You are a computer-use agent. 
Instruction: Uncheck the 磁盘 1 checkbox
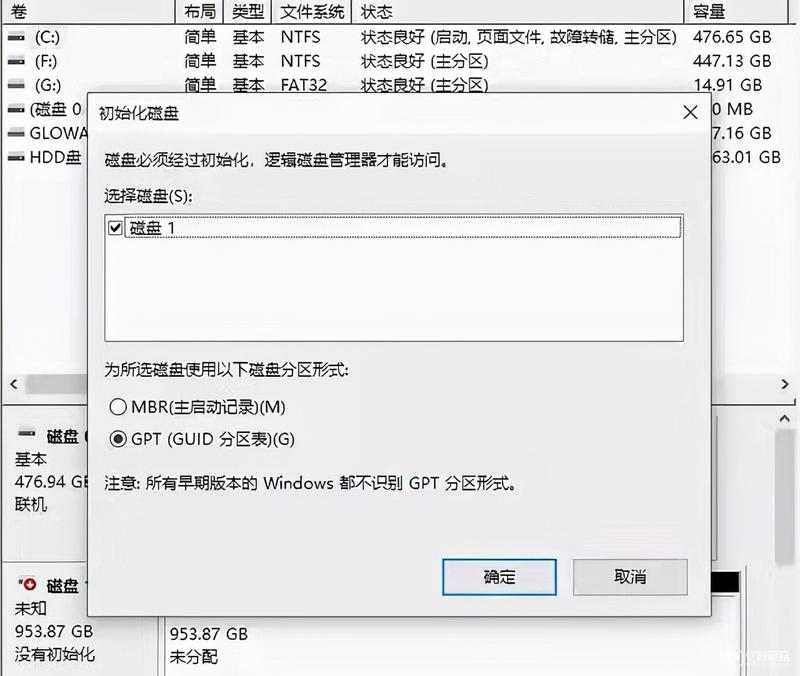[115, 228]
